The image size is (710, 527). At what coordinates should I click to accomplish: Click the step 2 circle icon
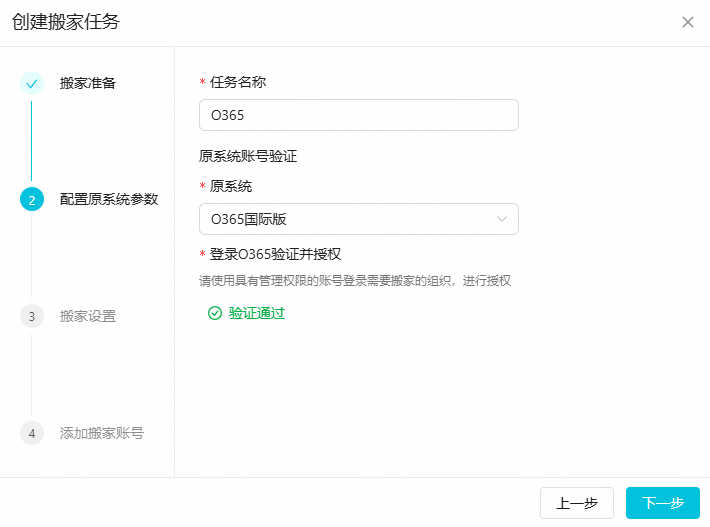(32, 200)
